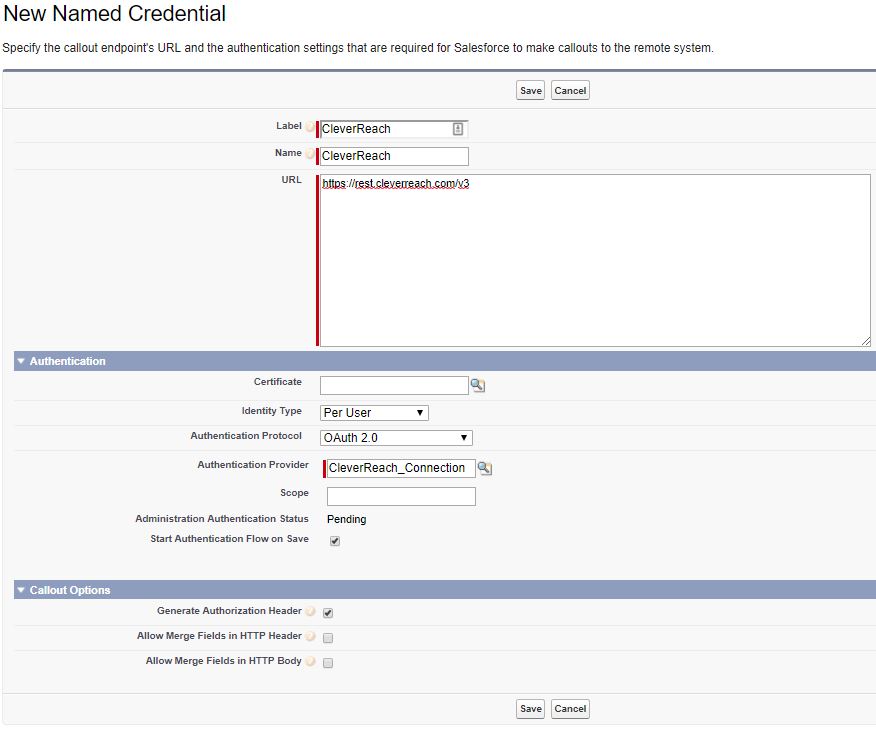Click the bottom Save button

(530, 709)
